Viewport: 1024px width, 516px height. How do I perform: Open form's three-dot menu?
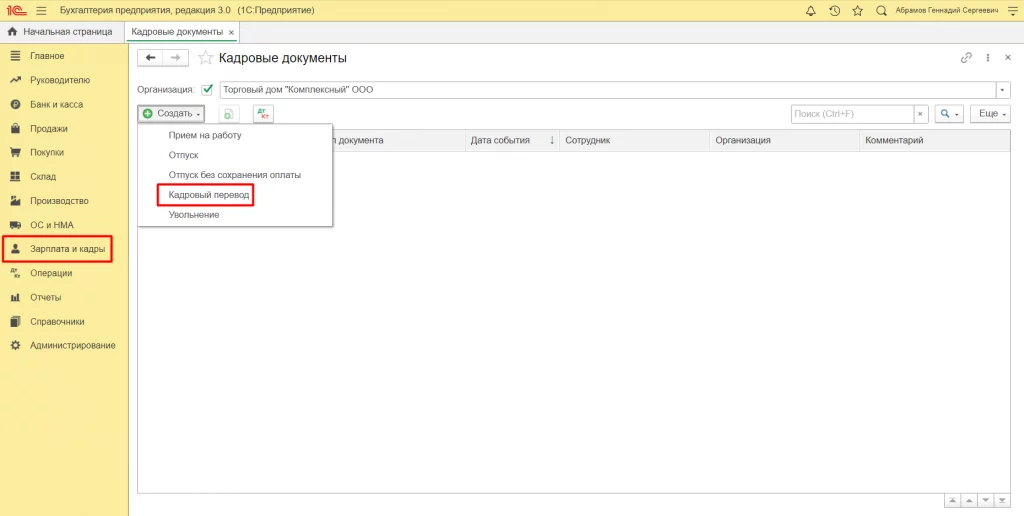pos(988,57)
